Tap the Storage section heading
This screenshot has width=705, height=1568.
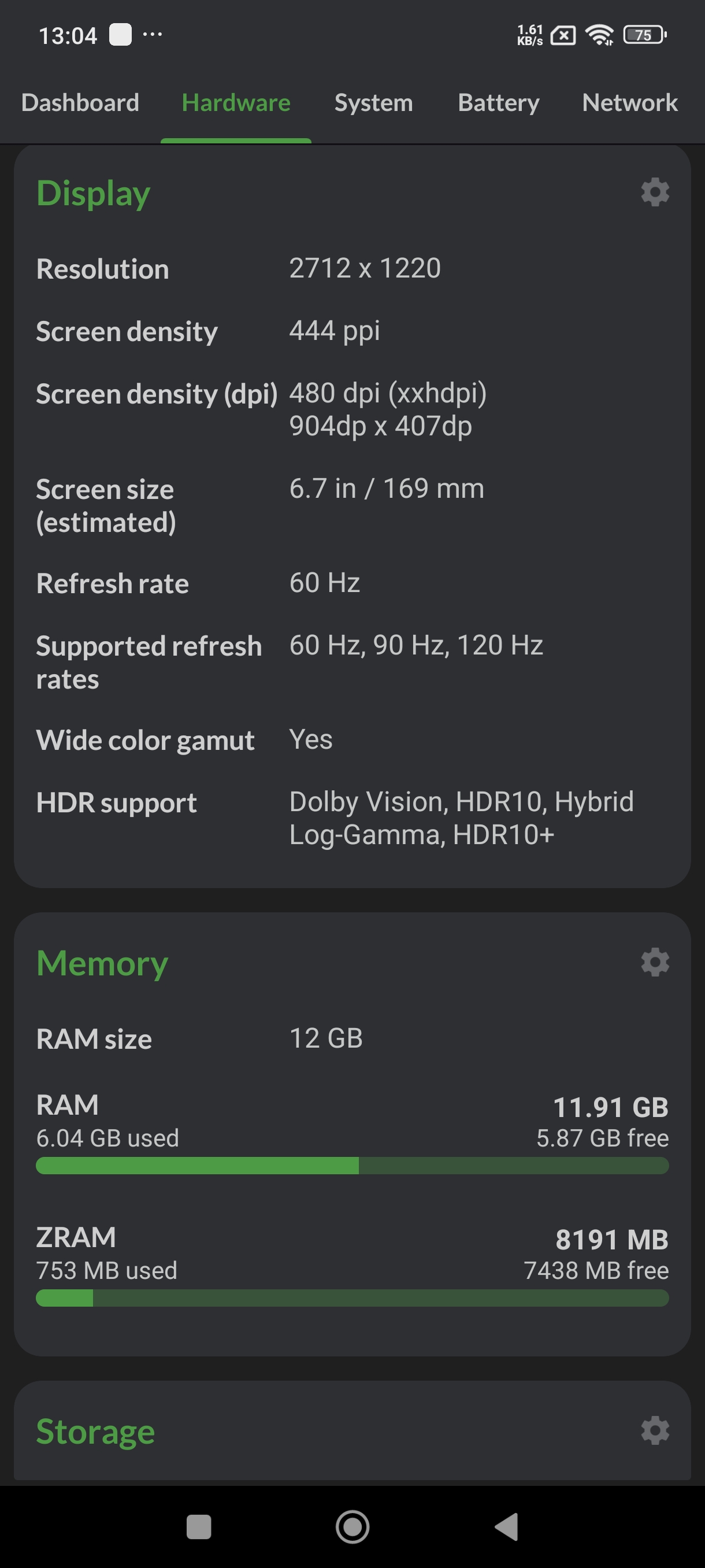[95, 1432]
